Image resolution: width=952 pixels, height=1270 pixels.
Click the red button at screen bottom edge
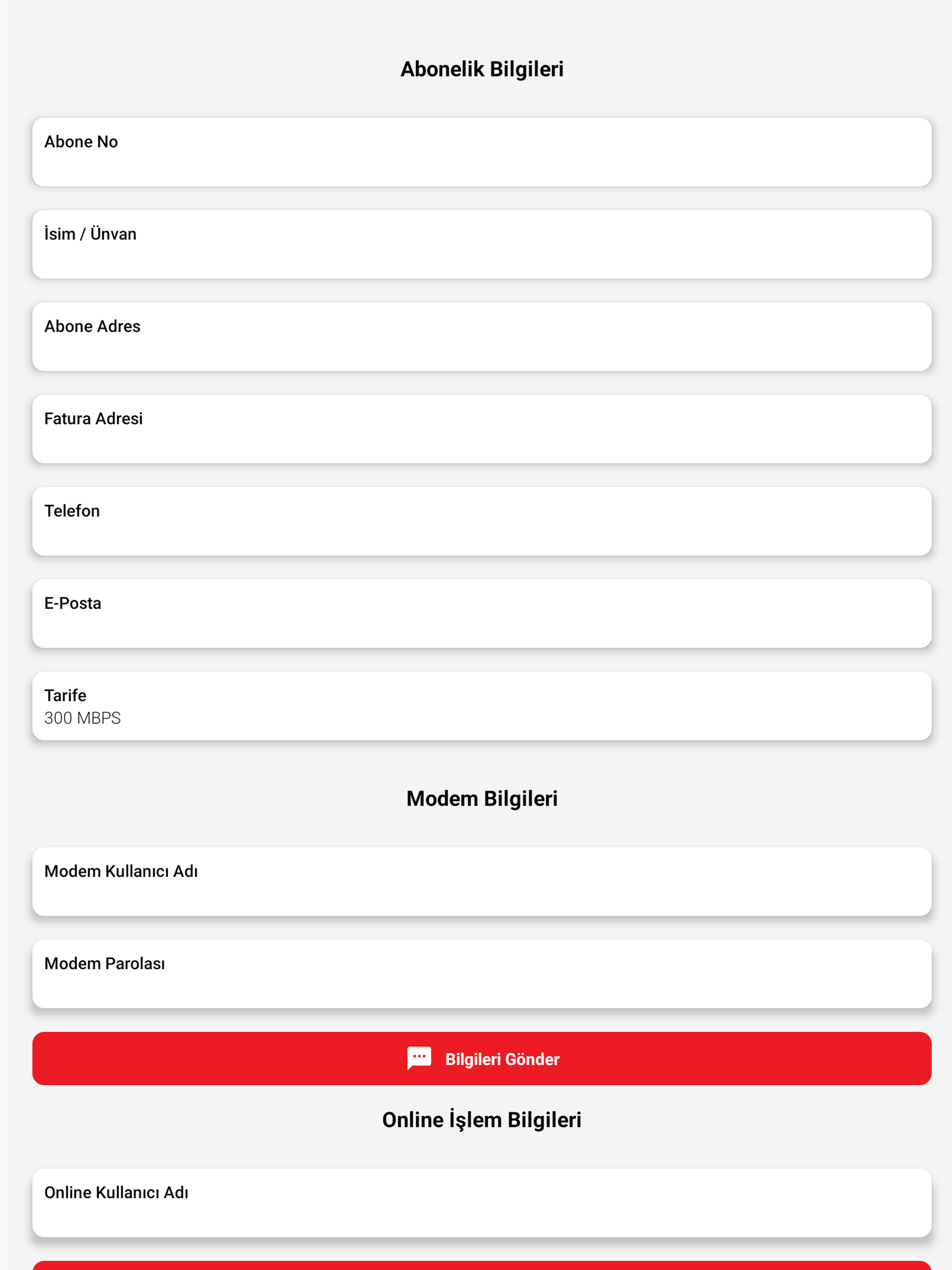click(x=482, y=1265)
